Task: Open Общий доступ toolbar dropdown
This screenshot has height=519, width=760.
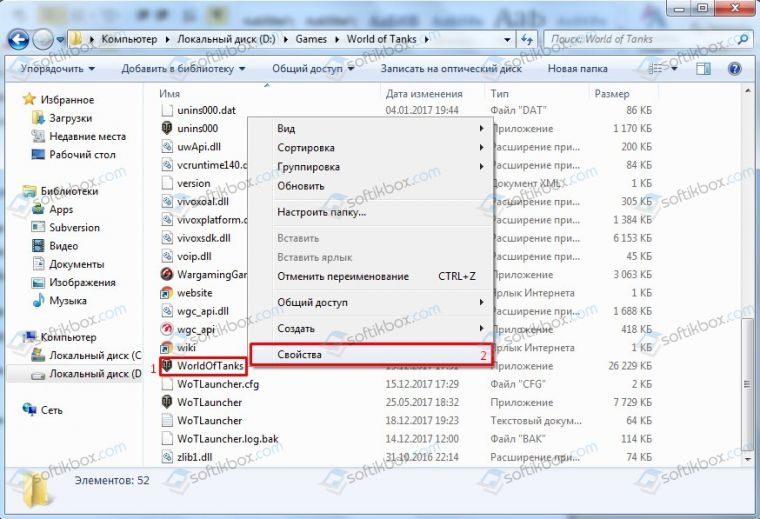Action: (x=313, y=69)
